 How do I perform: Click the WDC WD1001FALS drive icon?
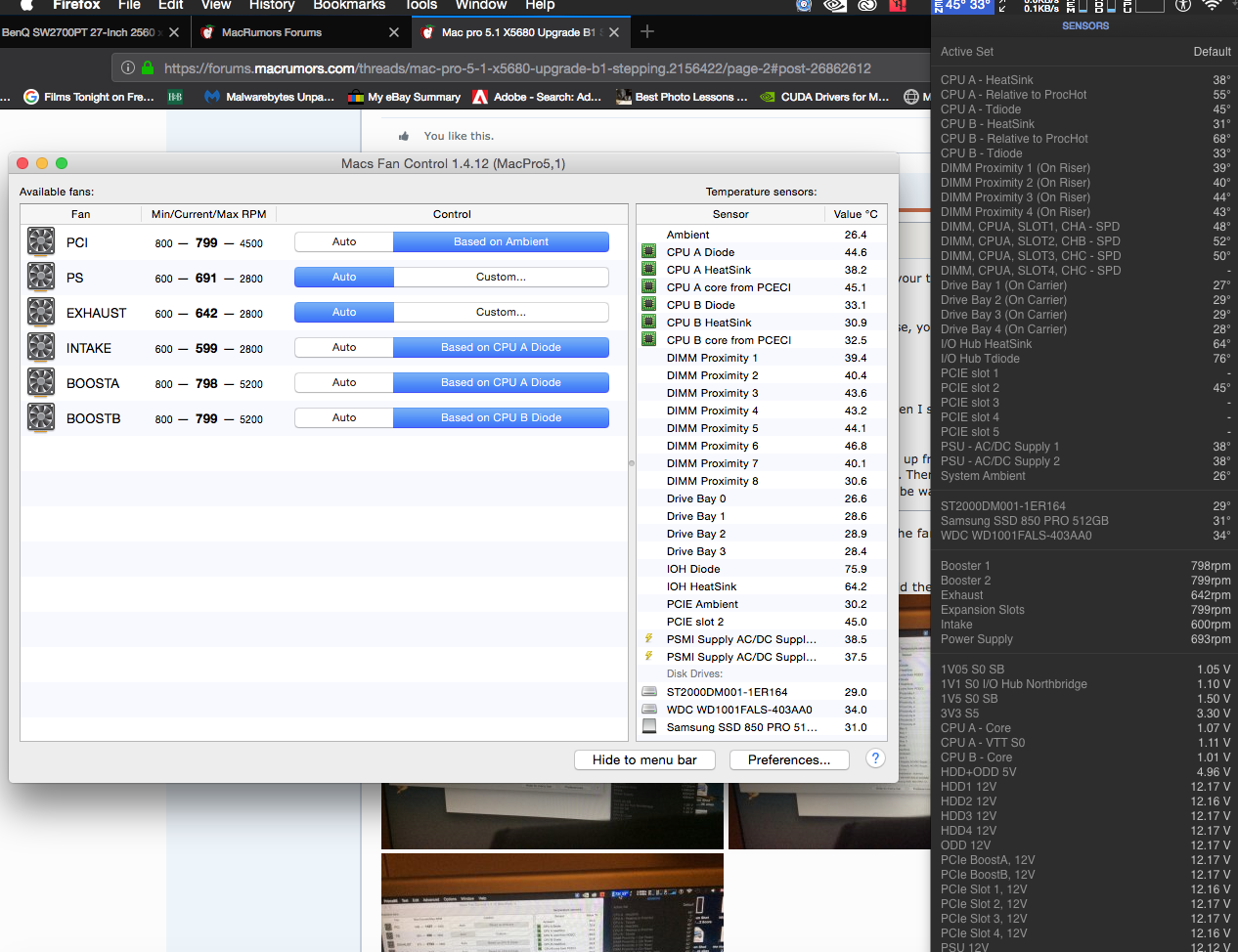coord(648,709)
